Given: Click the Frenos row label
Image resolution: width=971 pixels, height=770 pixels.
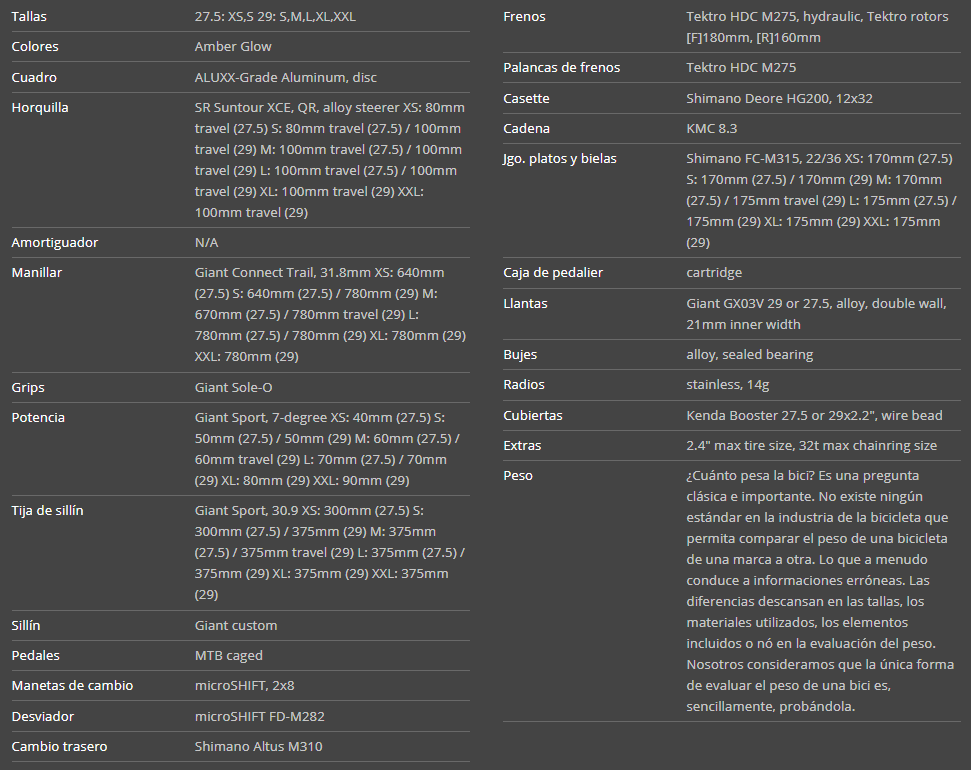Looking at the screenshot, I should click(x=524, y=17).
